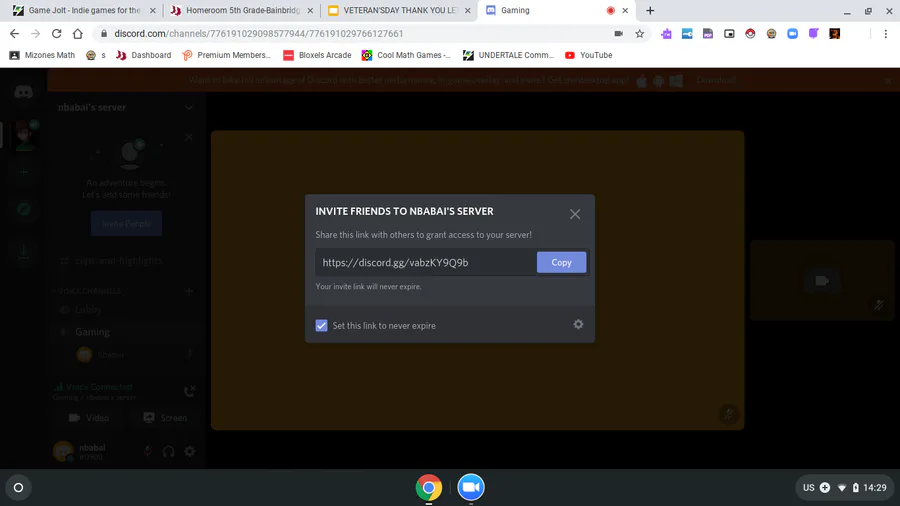Open the s bookmark
The image size is (900, 506).
pyautogui.click(x=96, y=55)
